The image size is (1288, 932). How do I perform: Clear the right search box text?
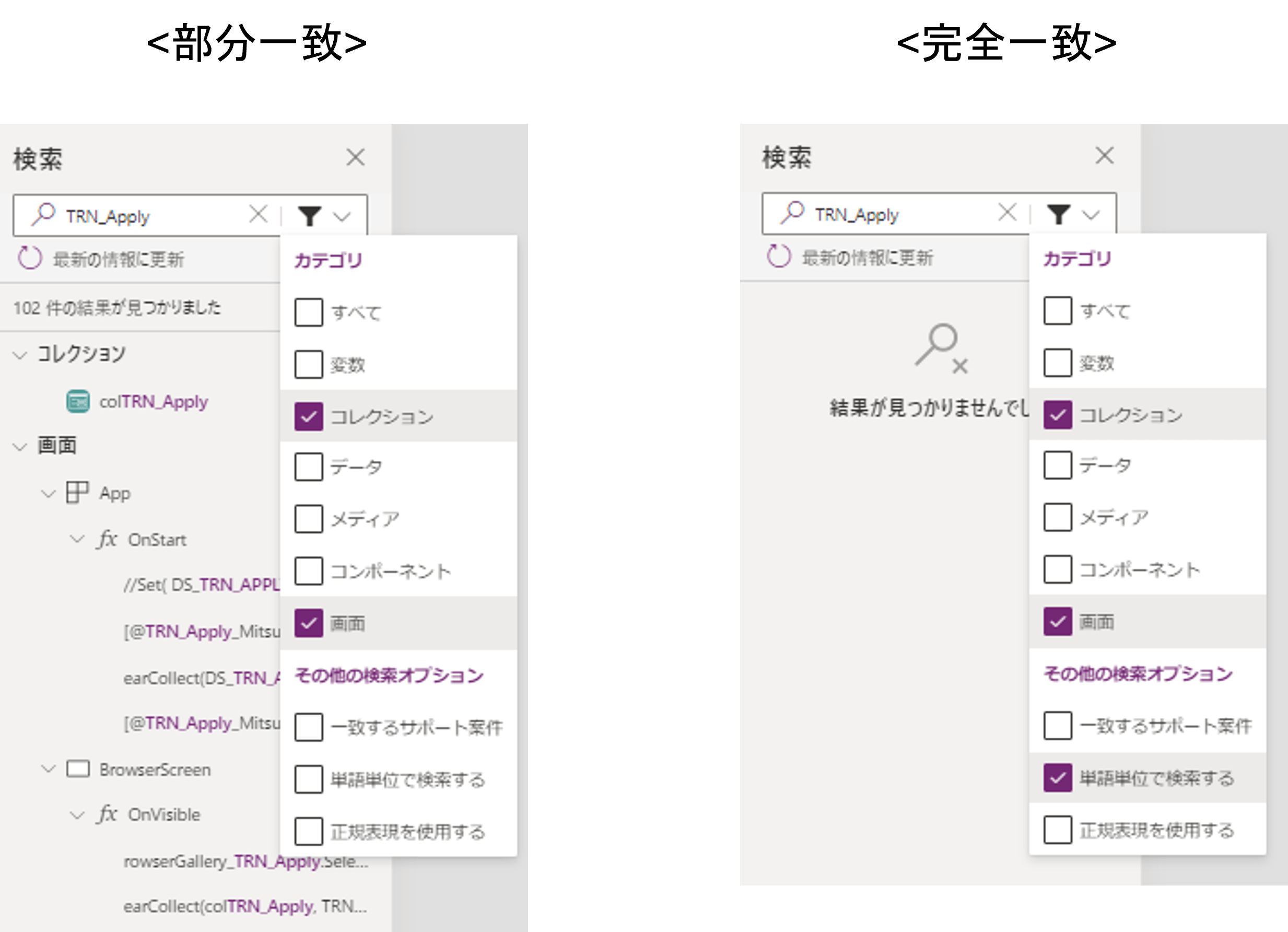1008,213
